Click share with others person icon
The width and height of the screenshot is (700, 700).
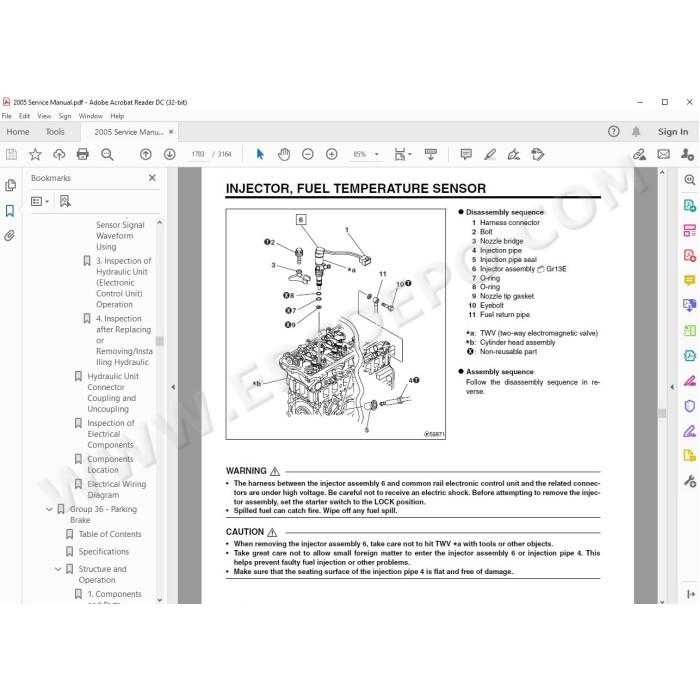point(688,154)
